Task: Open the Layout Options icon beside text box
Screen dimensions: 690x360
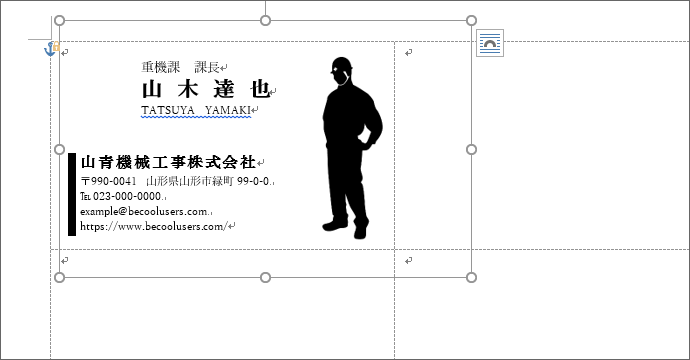Action: [490, 43]
